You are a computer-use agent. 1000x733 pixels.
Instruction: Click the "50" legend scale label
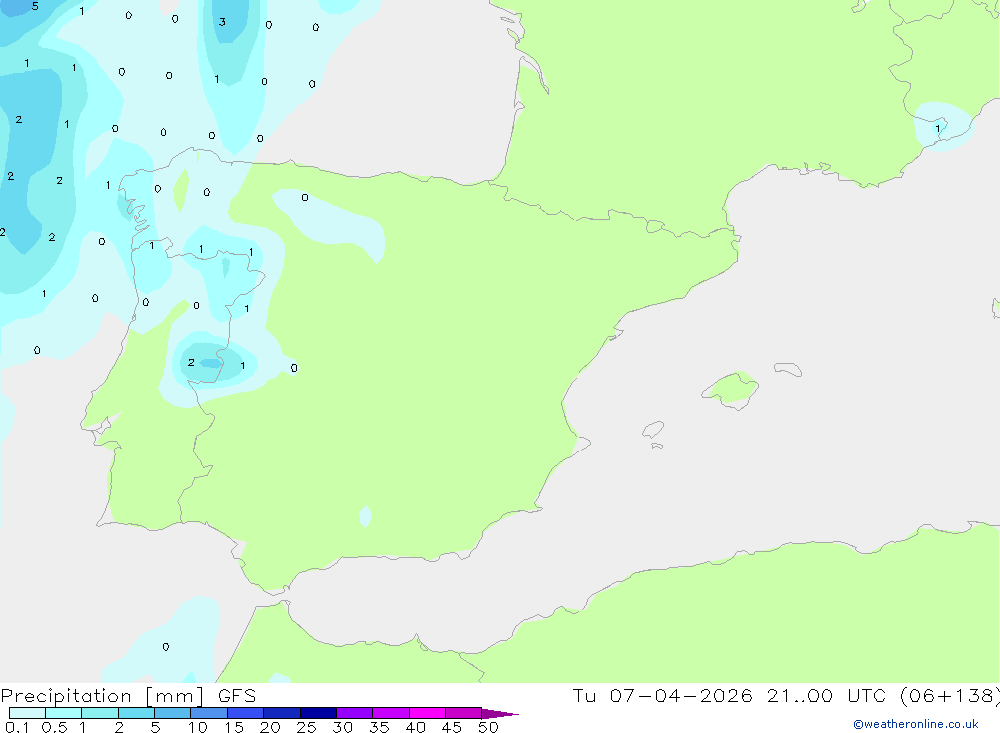[x=488, y=727]
